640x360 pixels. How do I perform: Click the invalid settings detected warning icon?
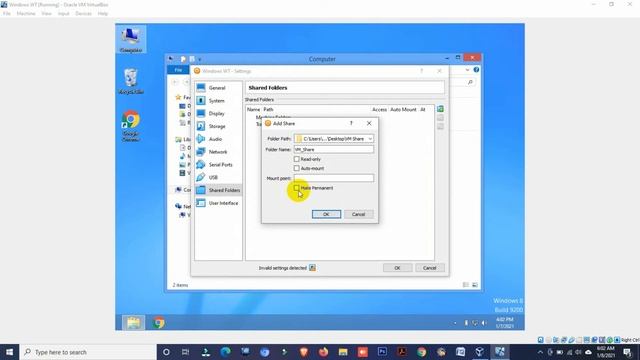[312, 268]
